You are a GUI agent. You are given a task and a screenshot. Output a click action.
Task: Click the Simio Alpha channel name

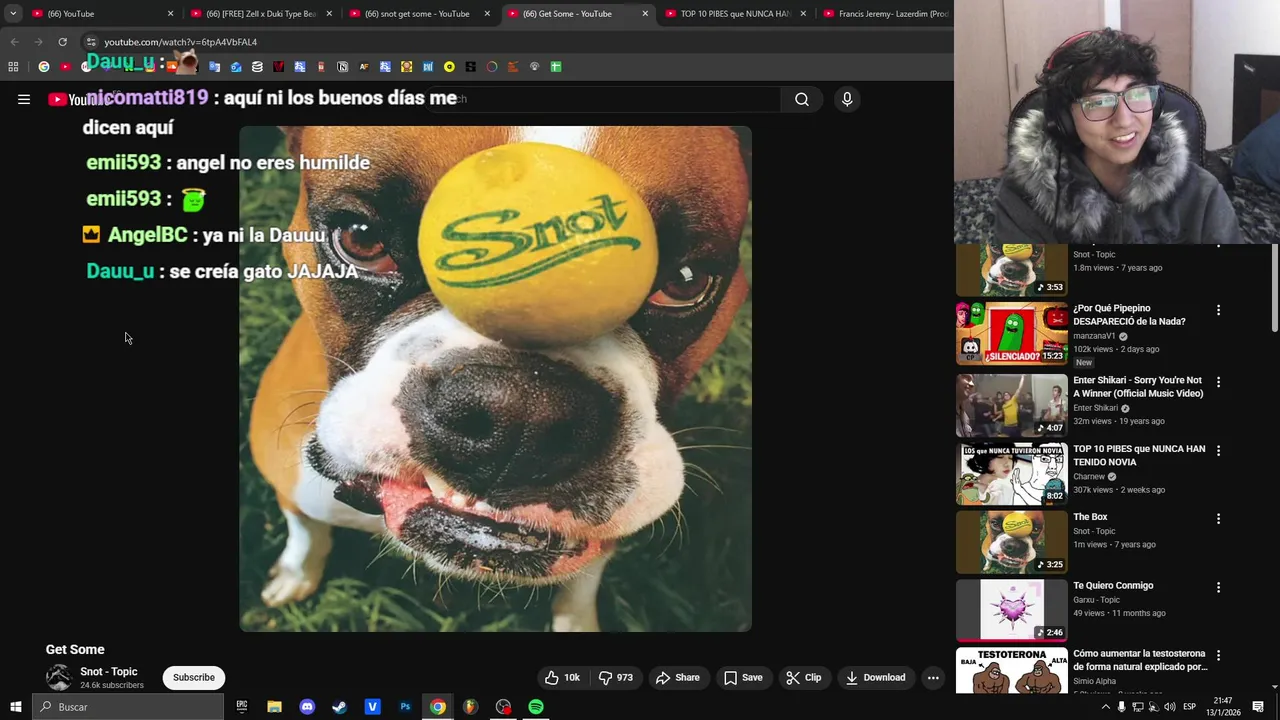[x=1094, y=681]
